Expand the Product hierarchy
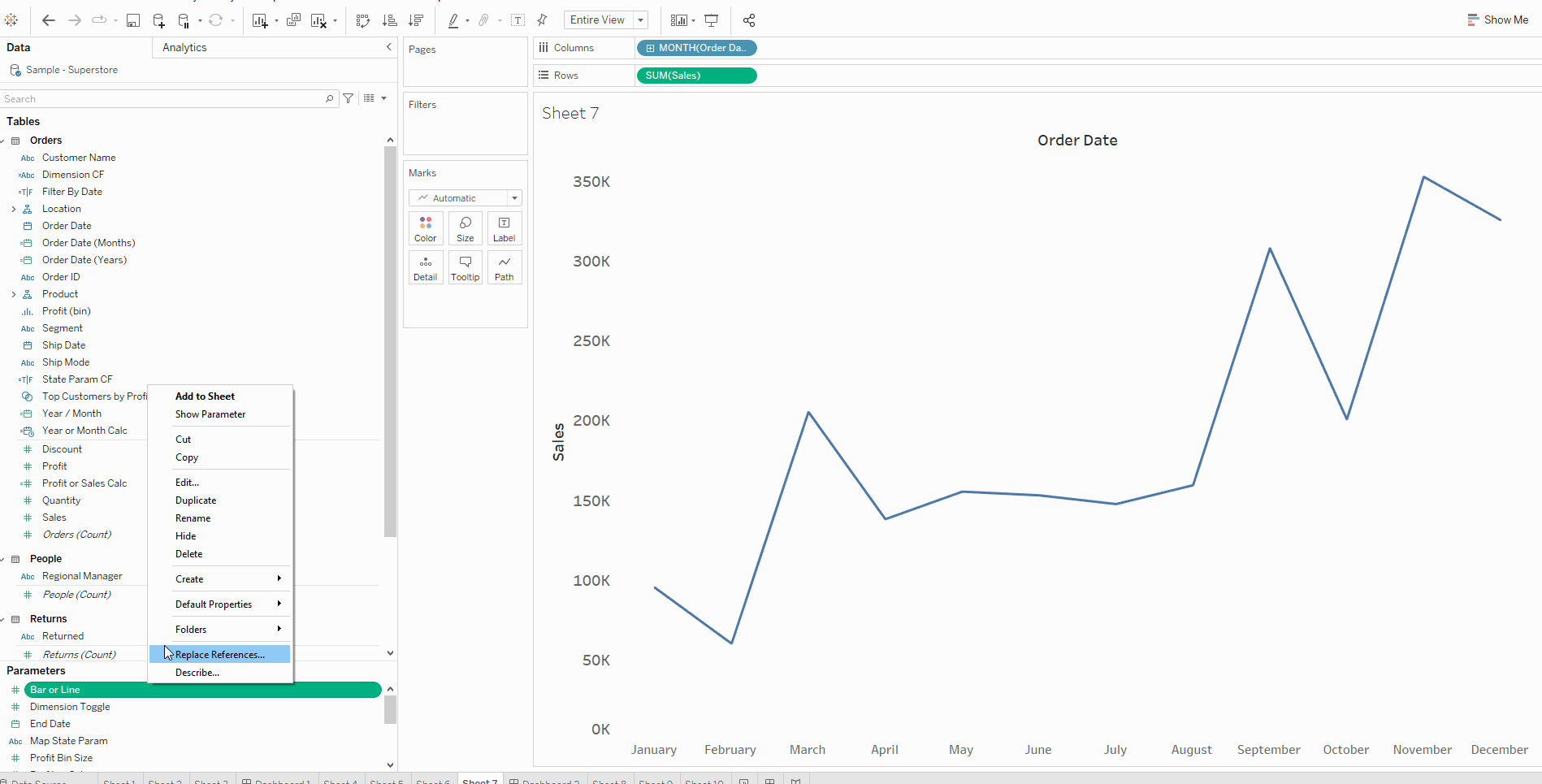The width and height of the screenshot is (1542, 784). click(x=14, y=295)
